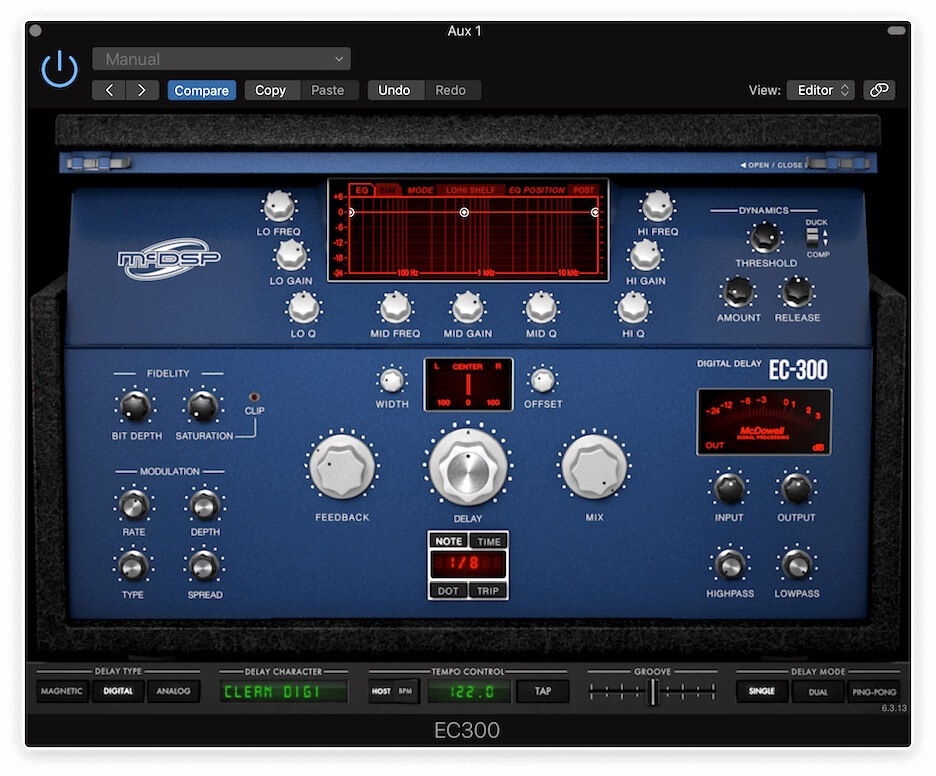
Task: Toggle HOST/BPM tempo switch
Action: click(x=393, y=691)
